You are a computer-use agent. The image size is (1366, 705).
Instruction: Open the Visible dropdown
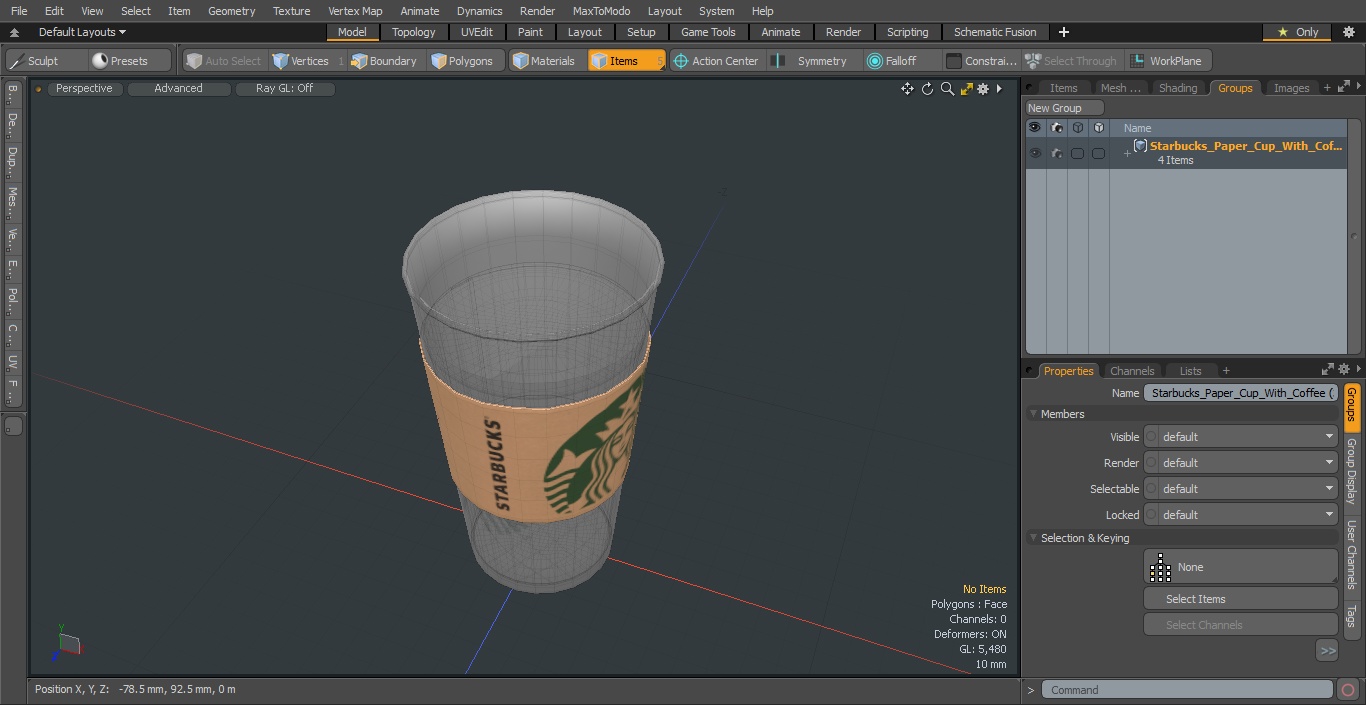[x=1248, y=437]
